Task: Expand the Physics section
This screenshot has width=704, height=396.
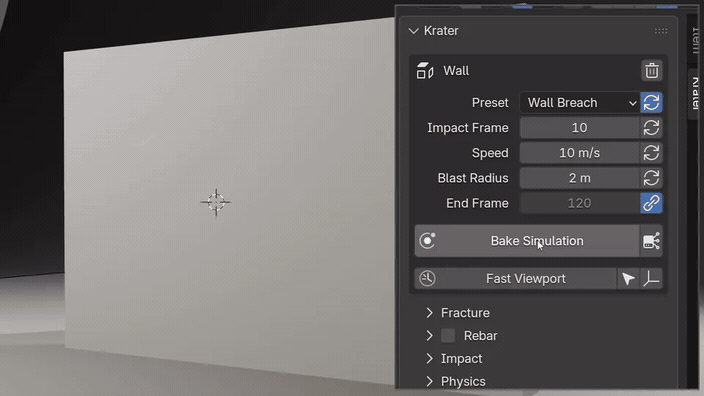Action: 430,382
